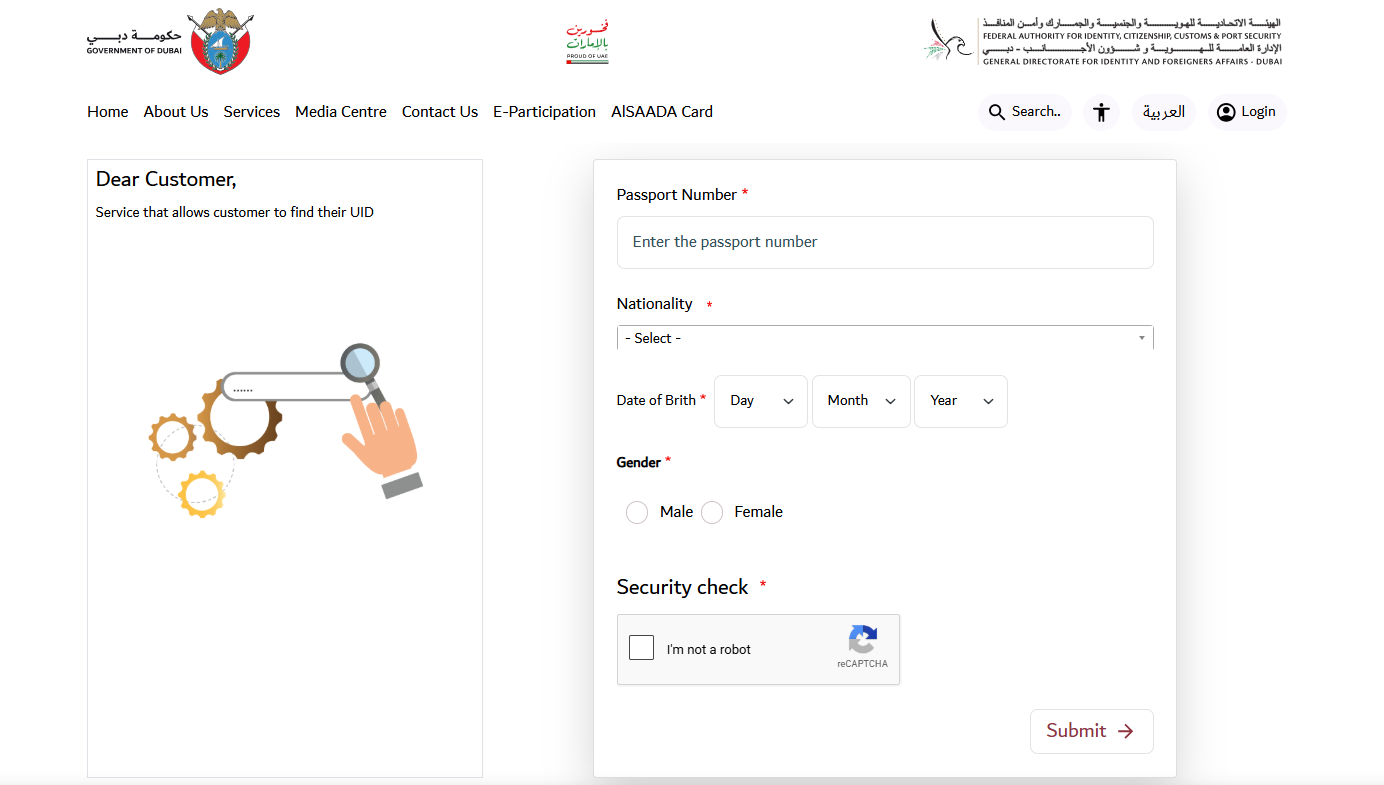Open About Us menu
The width and height of the screenshot is (1384, 785).
pos(176,112)
